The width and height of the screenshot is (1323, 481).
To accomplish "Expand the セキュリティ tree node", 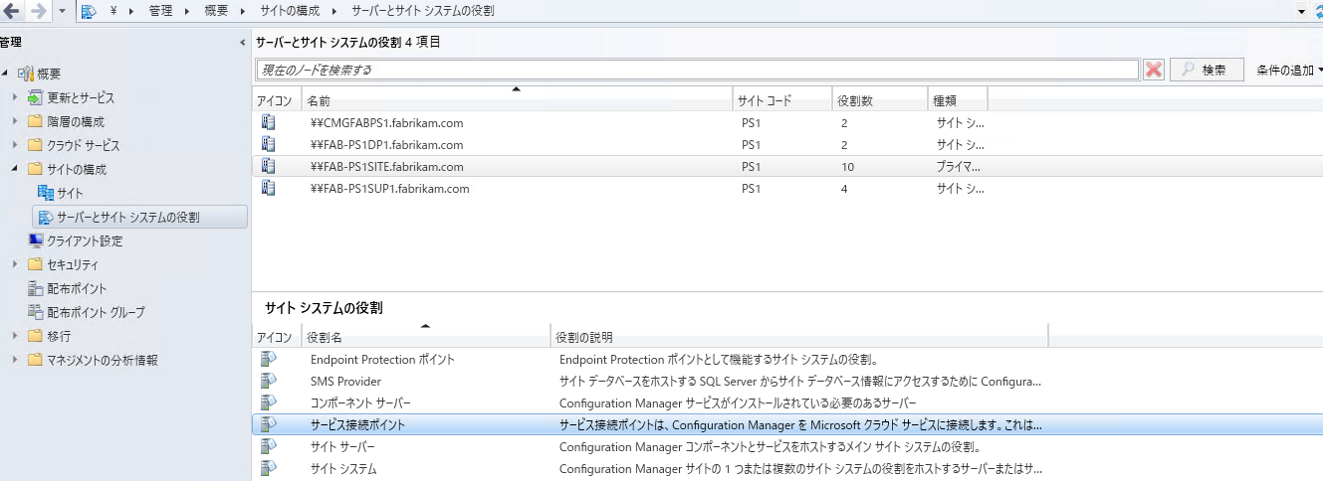I will point(15,265).
